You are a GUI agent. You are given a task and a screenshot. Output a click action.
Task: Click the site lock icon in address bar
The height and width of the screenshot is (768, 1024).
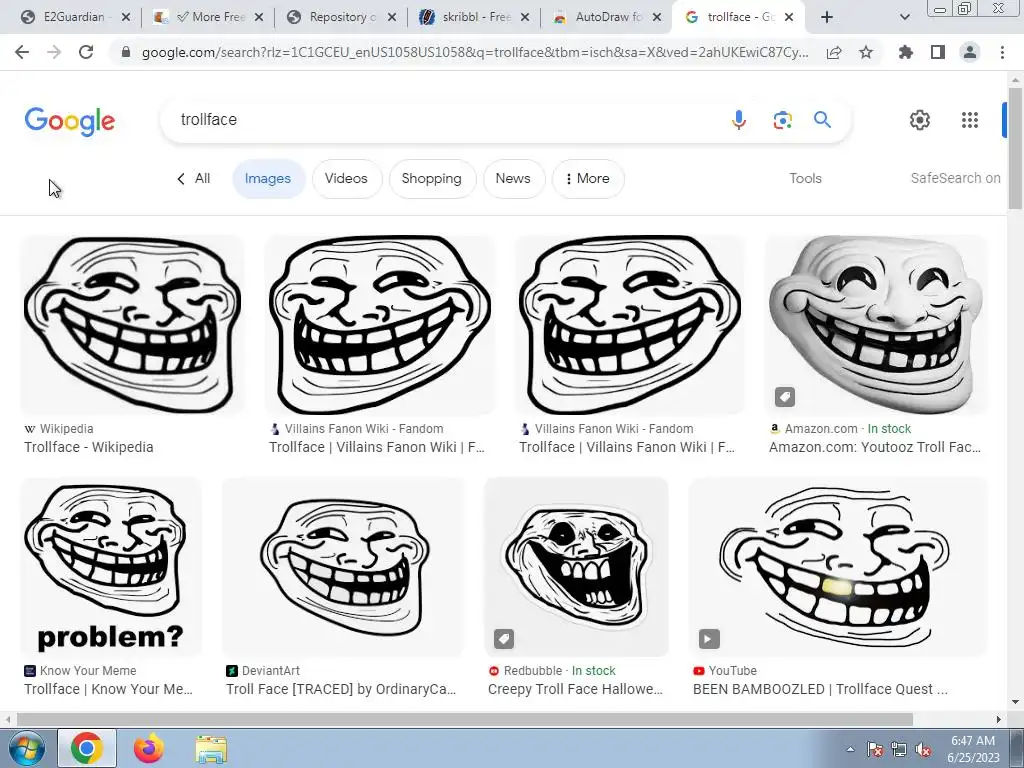click(126, 52)
